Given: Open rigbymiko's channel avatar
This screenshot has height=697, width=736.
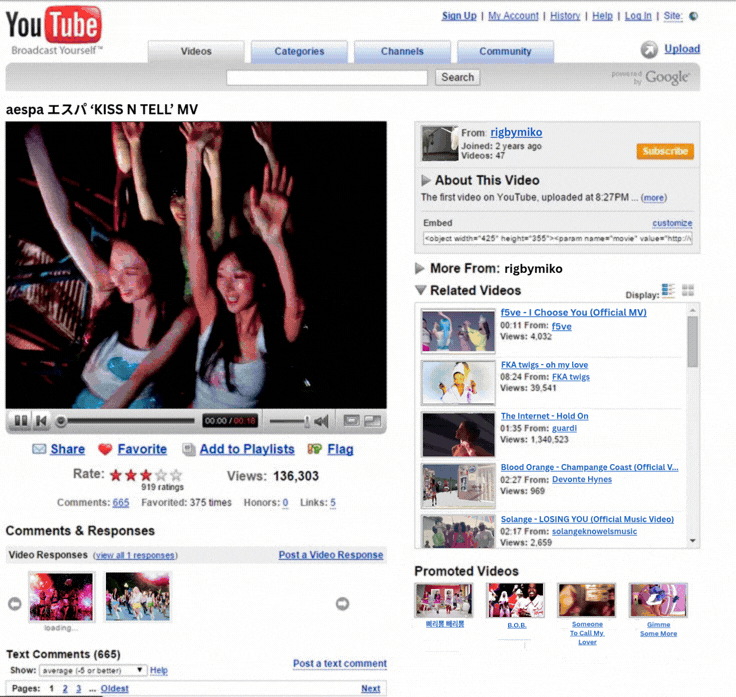Looking at the screenshot, I should pos(439,143).
